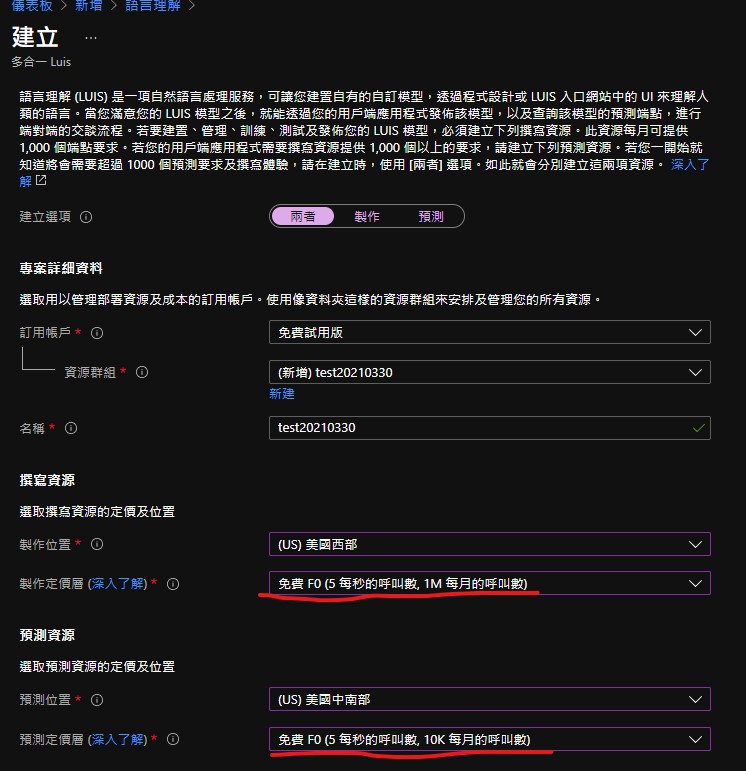Open 深入了解 link beside 製作定價層
The image size is (746, 771).
tap(117, 584)
